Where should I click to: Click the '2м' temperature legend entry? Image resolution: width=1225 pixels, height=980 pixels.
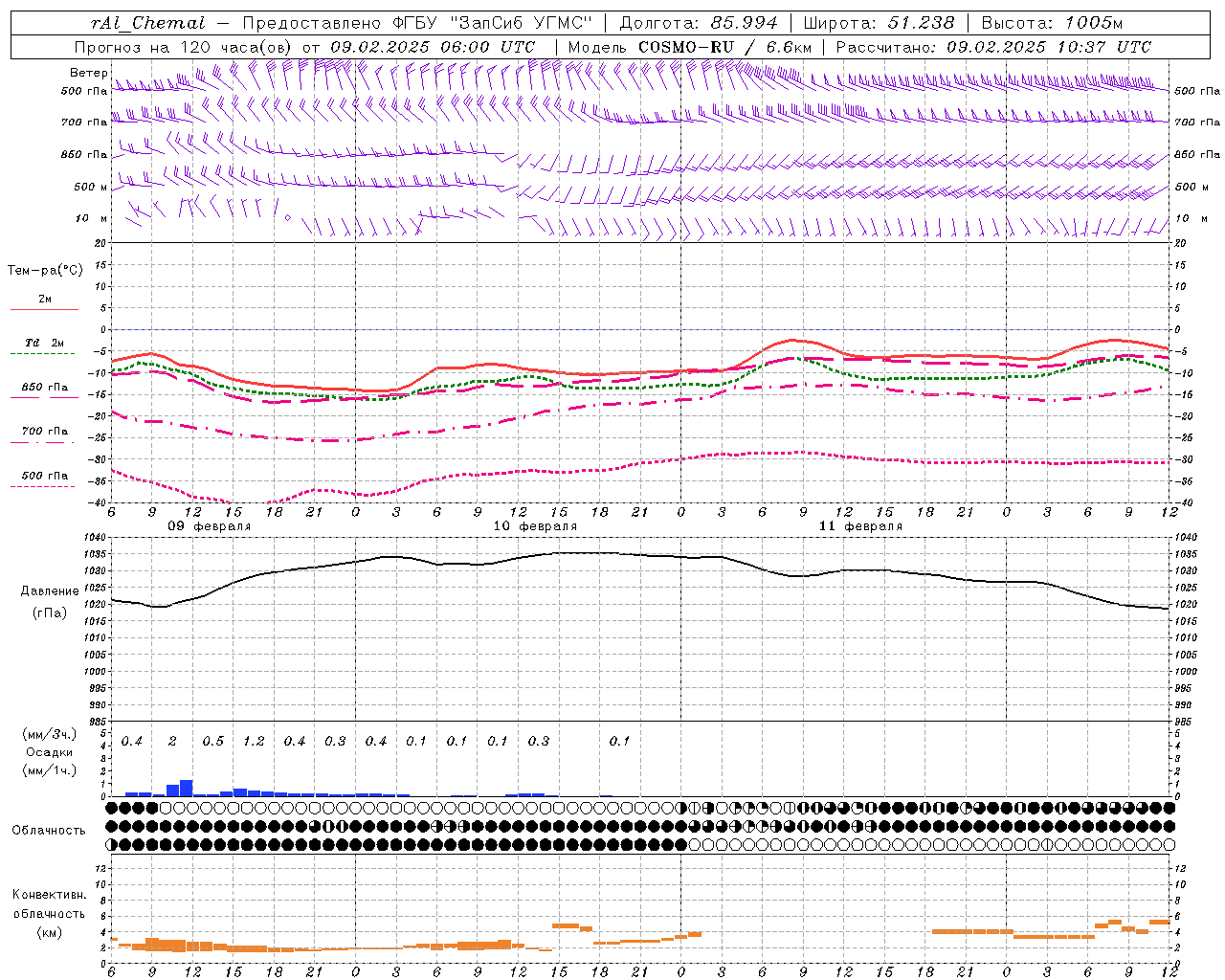tap(45, 300)
